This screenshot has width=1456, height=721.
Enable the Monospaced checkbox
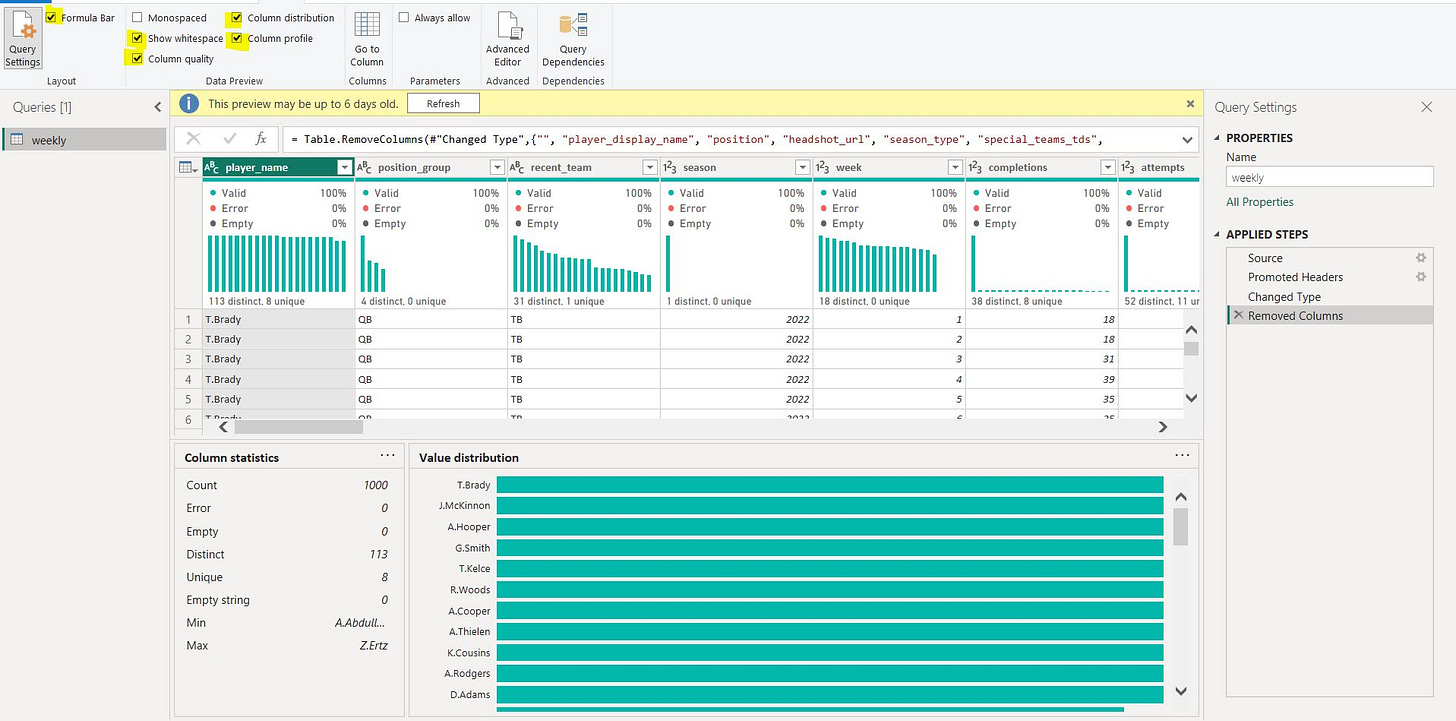pyautogui.click(x=138, y=18)
